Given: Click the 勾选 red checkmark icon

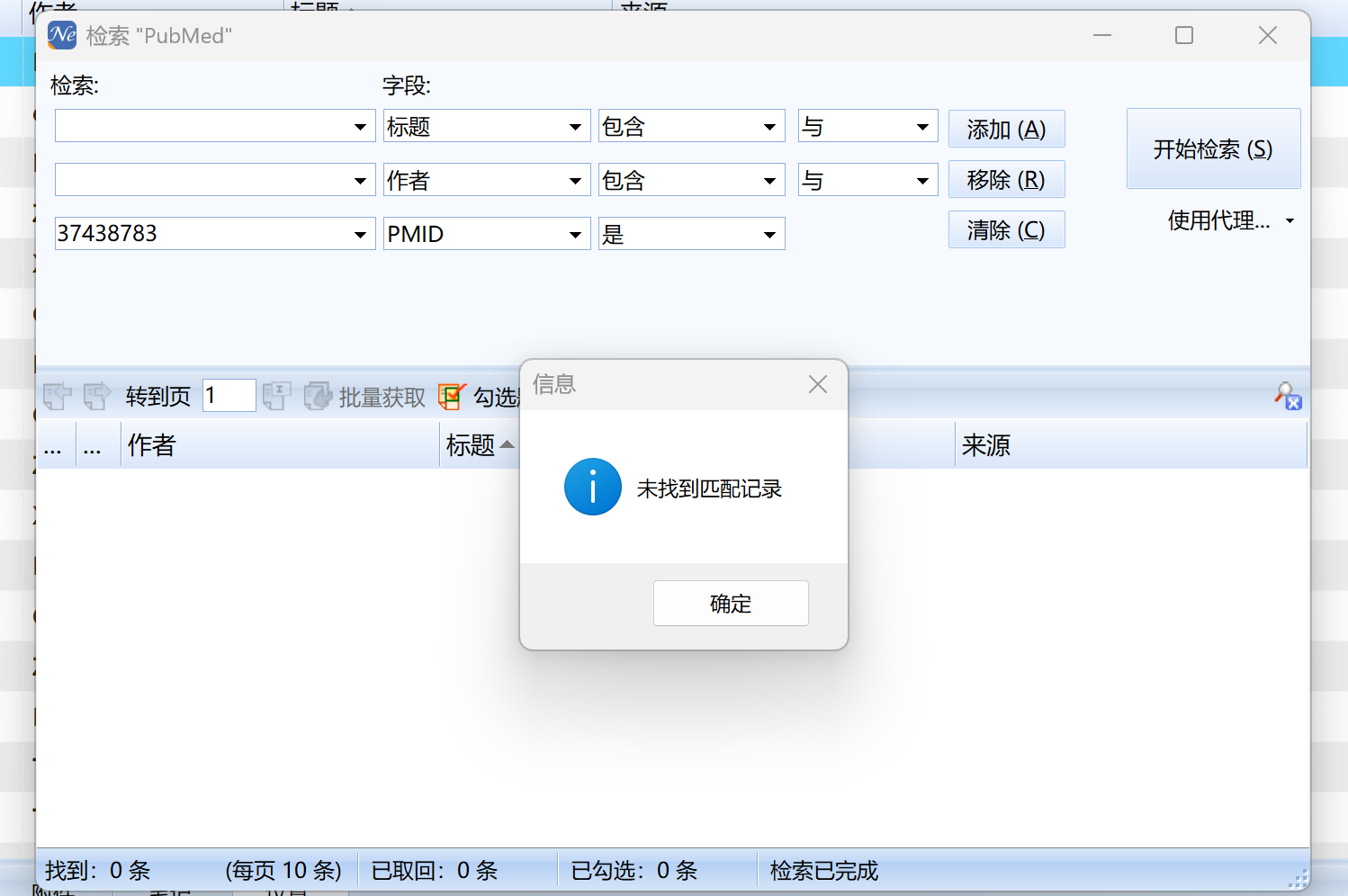Looking at the screenshot, I should tap(451, 396).
